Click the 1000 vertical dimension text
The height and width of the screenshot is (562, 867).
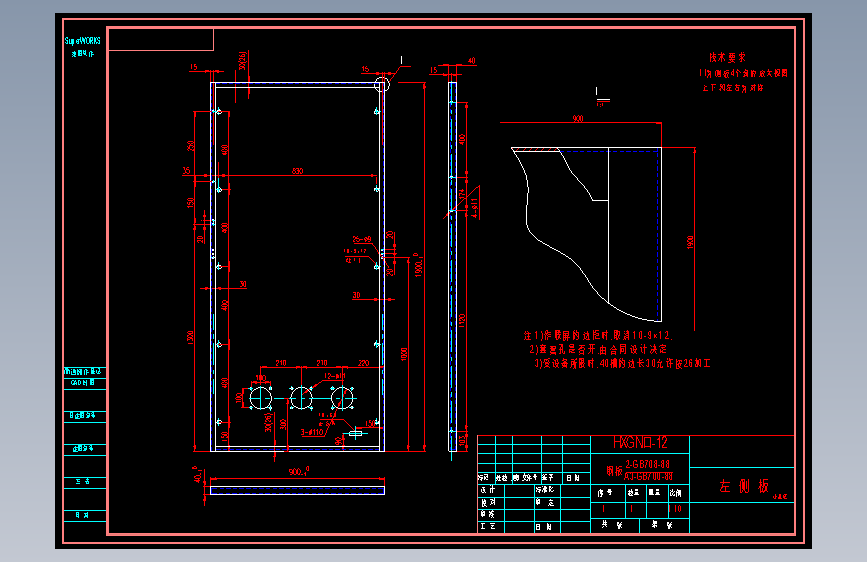pos(404,355)
